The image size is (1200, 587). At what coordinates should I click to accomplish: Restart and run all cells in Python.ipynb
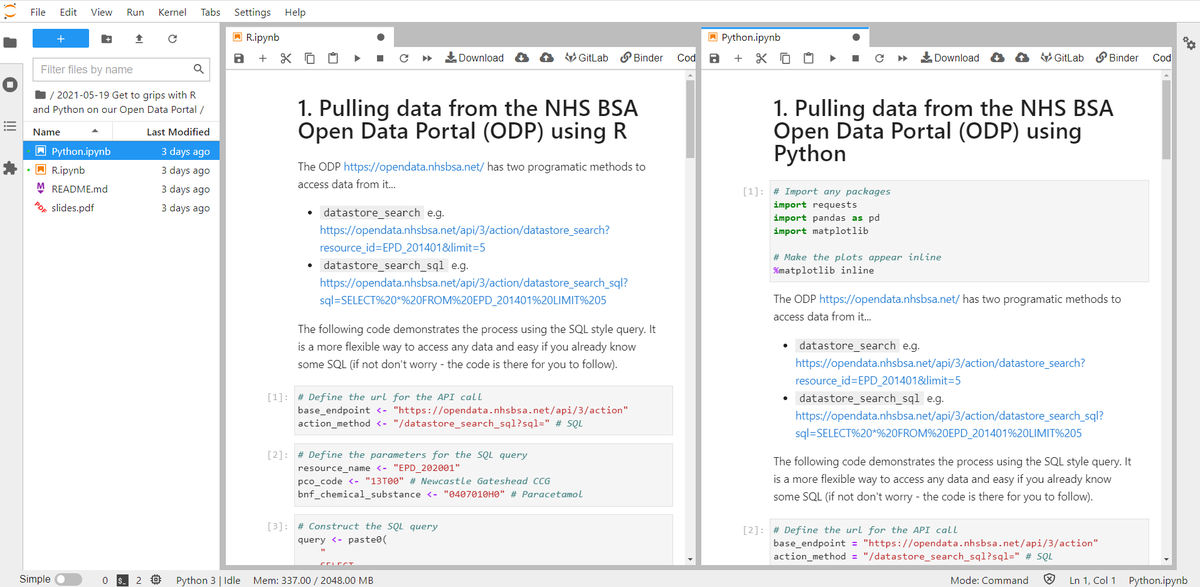(x=903, y=58)
